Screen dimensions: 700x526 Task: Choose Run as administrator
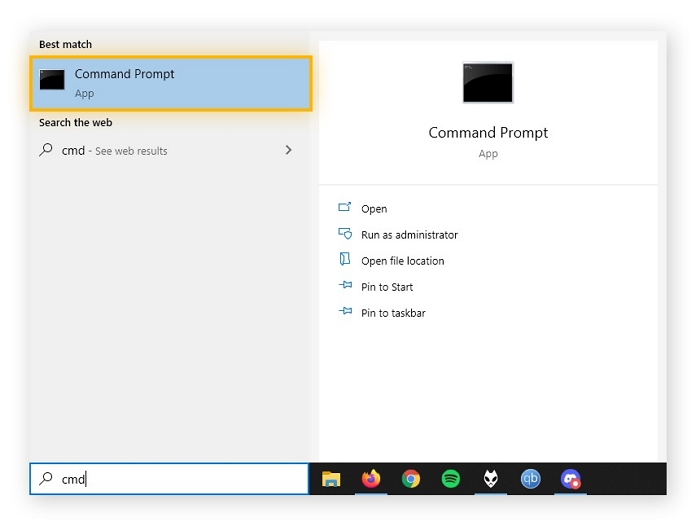click(409, 235)
